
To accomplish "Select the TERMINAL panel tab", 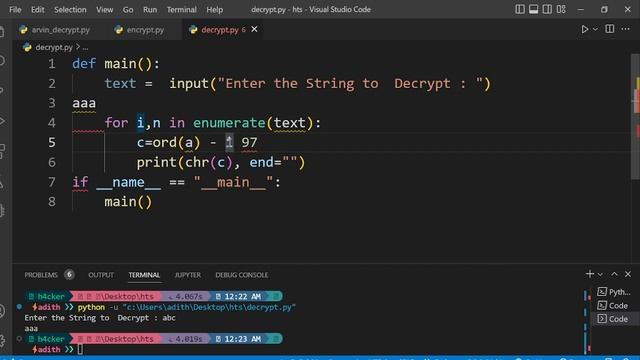I will coord(144,275).
